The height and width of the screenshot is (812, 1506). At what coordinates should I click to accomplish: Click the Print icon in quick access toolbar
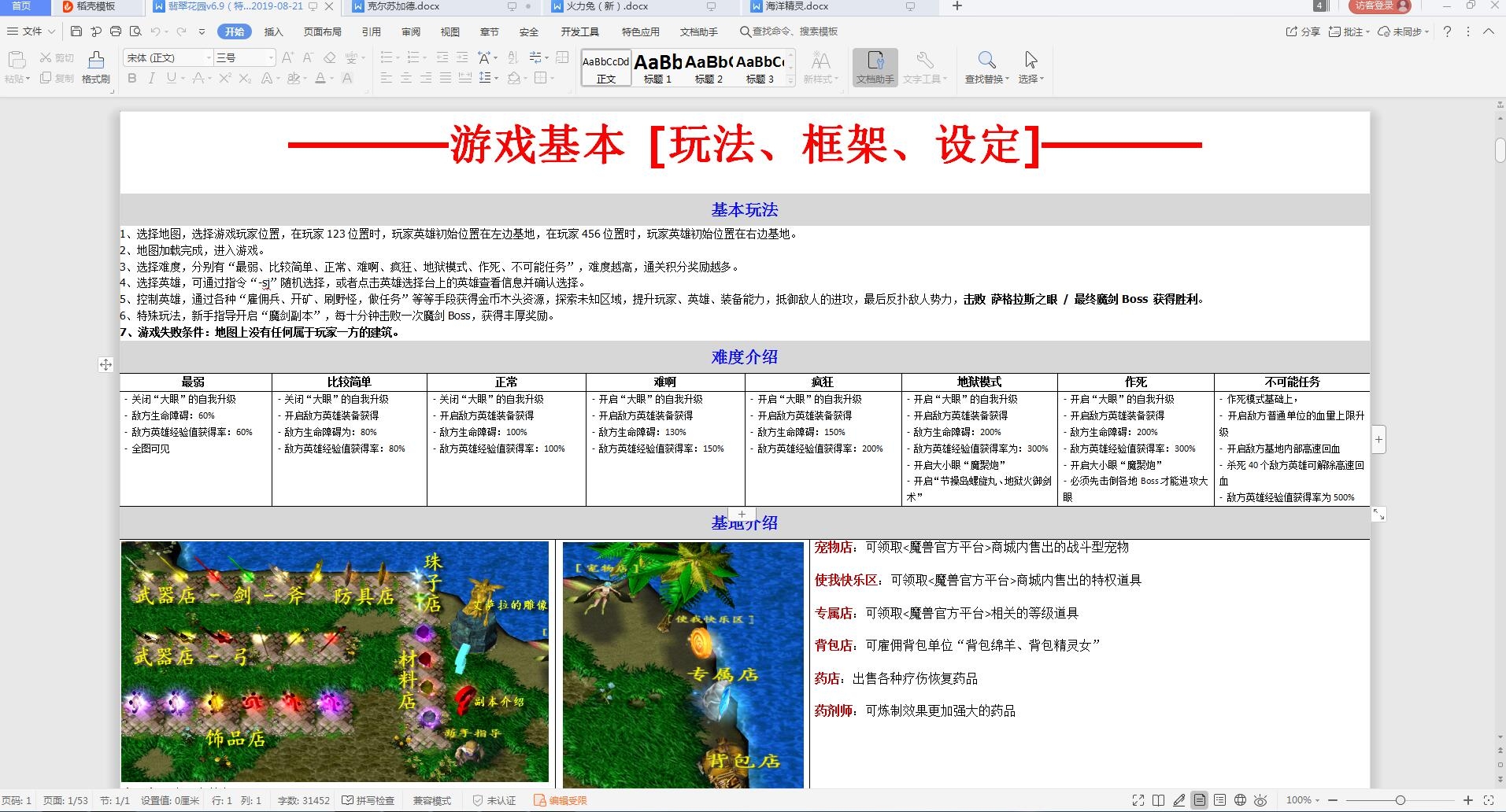[x=116, y=31]
